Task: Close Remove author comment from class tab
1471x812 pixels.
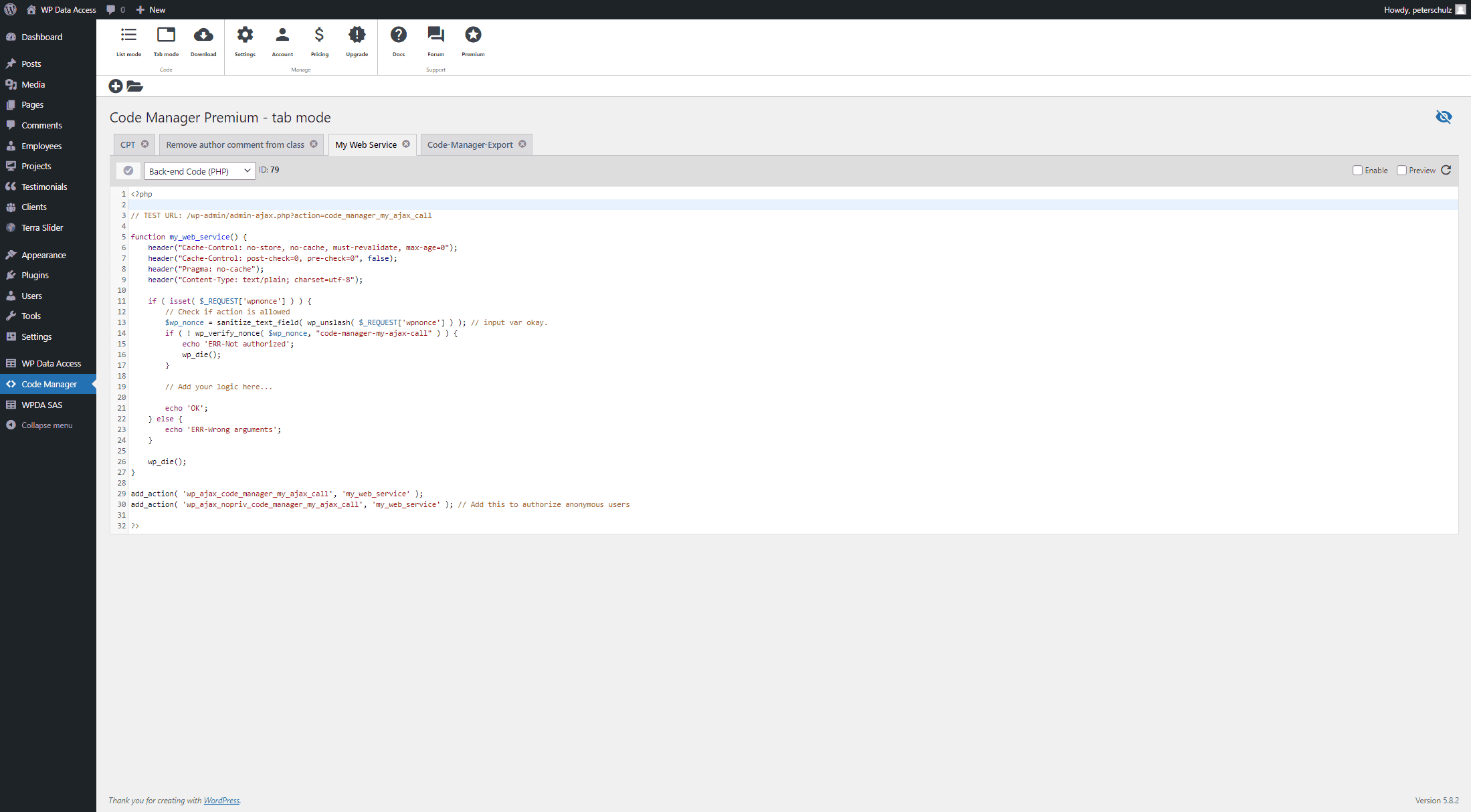Action: 314,144
